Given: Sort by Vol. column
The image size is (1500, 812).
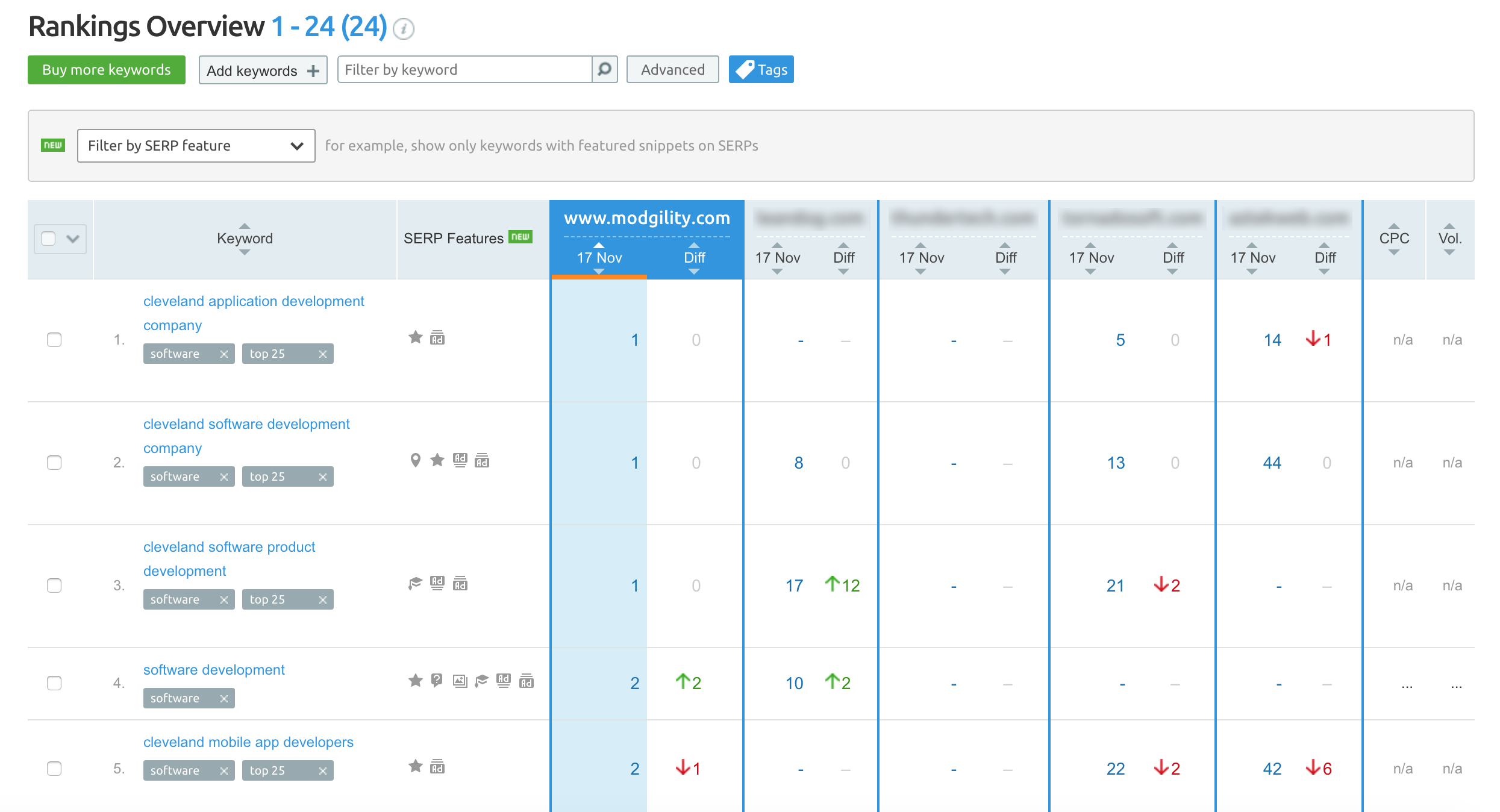Looking at the screenshot, I should [1450, 239].
